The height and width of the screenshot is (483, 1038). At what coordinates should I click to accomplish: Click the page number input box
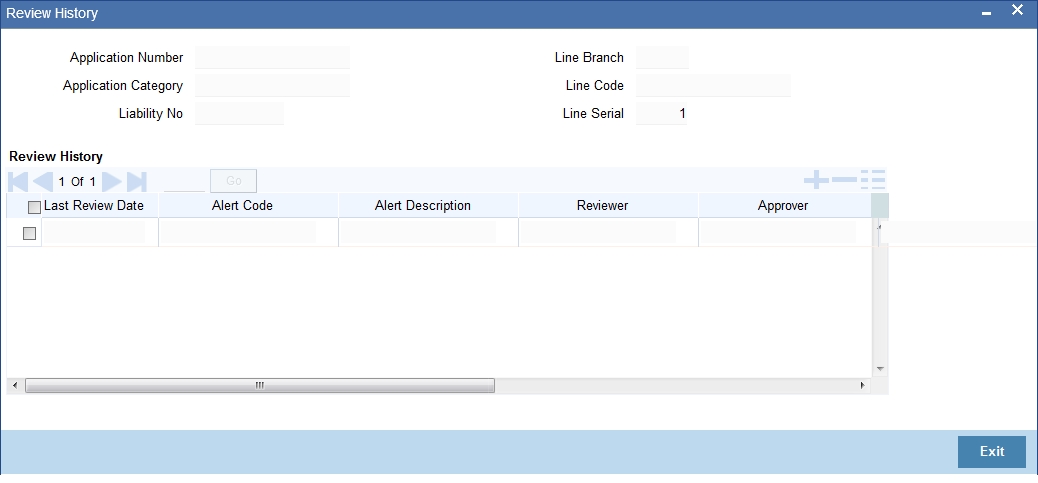pos(184,181)
